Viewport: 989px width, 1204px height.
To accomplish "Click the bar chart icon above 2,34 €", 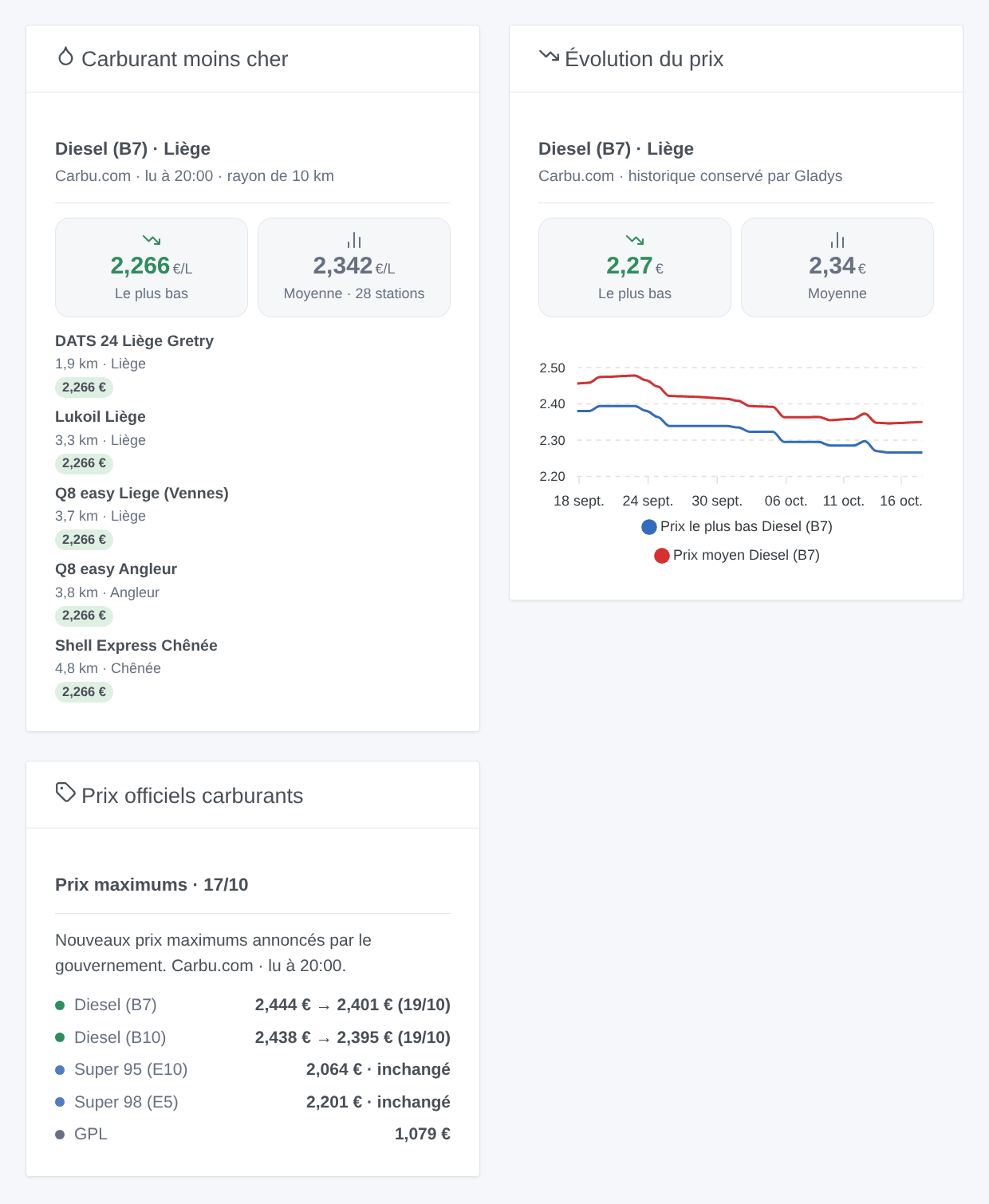I will (x=837, y=239).
